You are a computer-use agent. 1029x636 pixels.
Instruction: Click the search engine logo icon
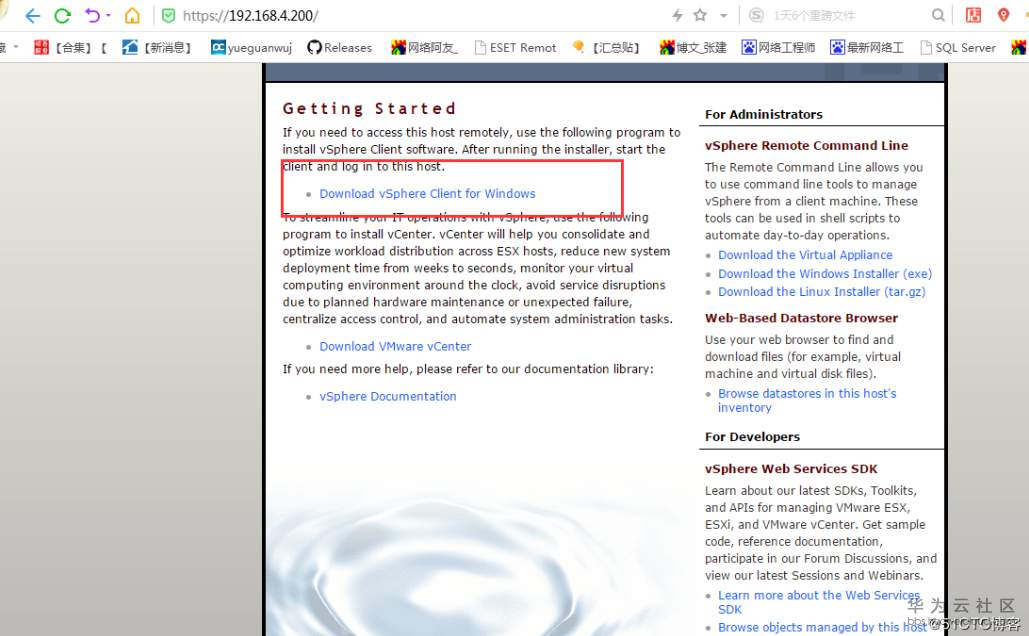point(756,15)
